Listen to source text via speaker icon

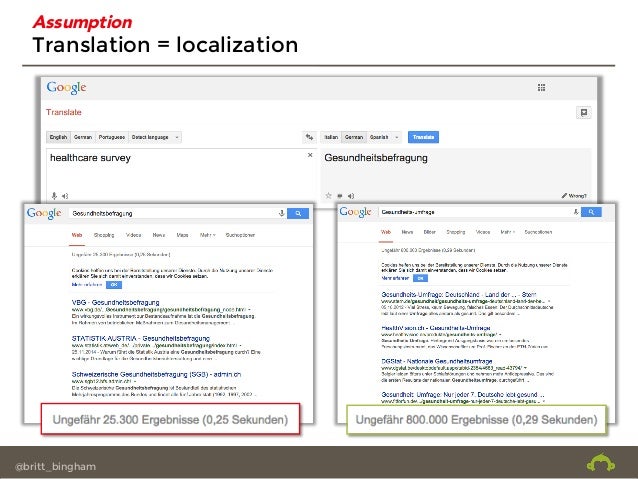click(65, 196)
